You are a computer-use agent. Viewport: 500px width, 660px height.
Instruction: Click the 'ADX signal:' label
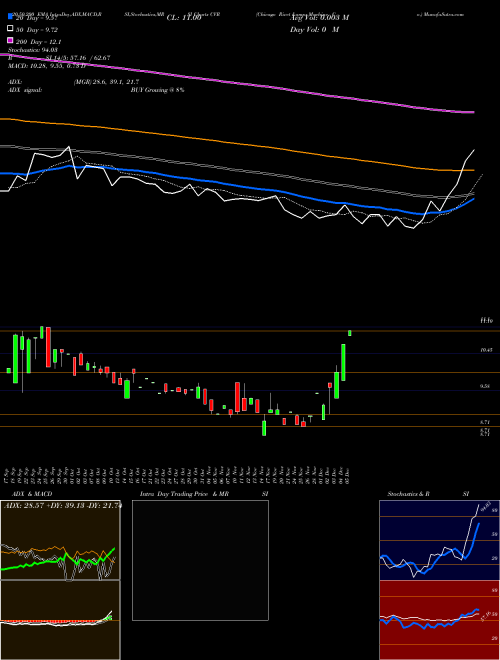(25, 90)
